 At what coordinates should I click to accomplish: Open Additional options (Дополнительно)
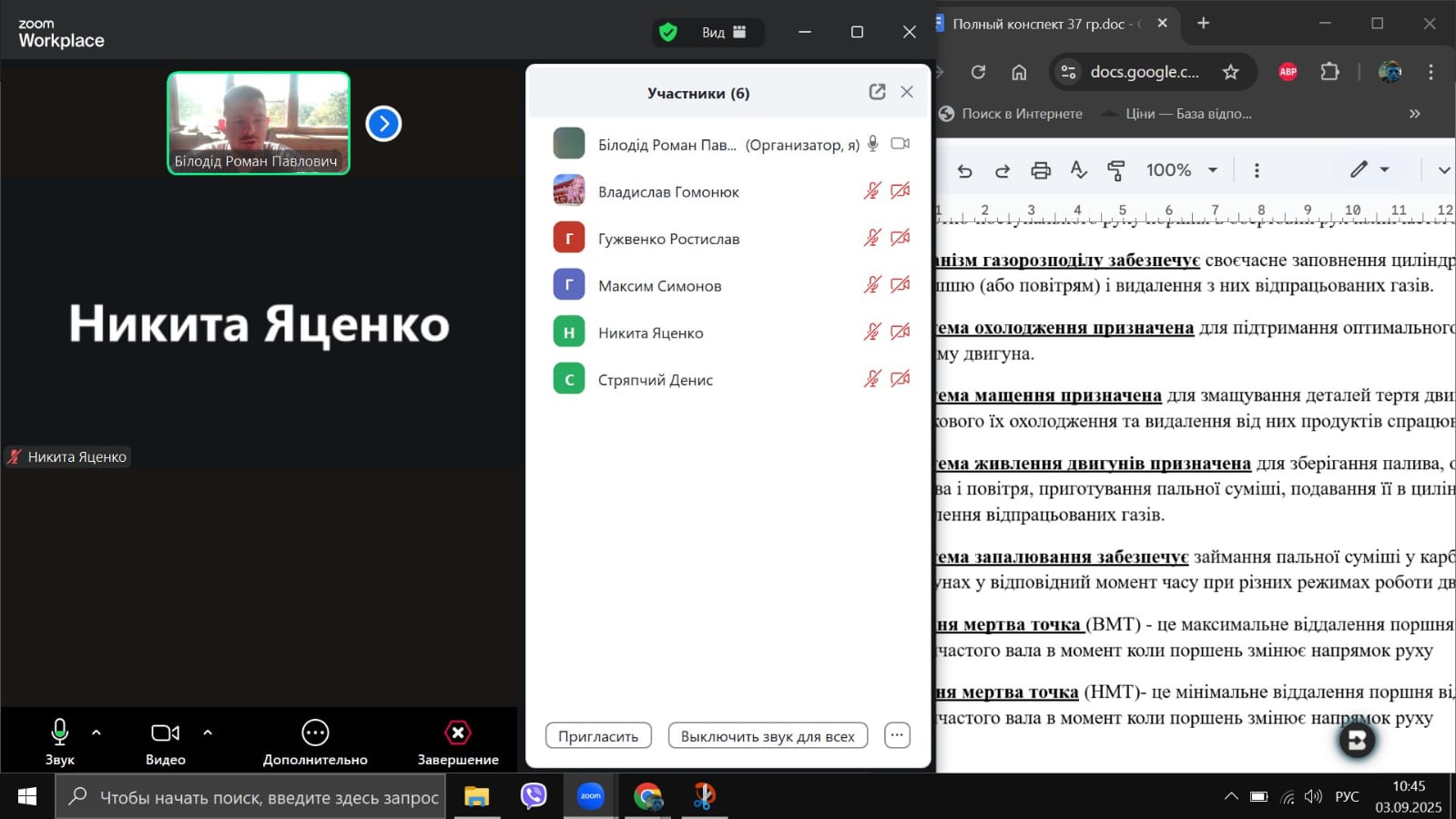tap(315, 733)
